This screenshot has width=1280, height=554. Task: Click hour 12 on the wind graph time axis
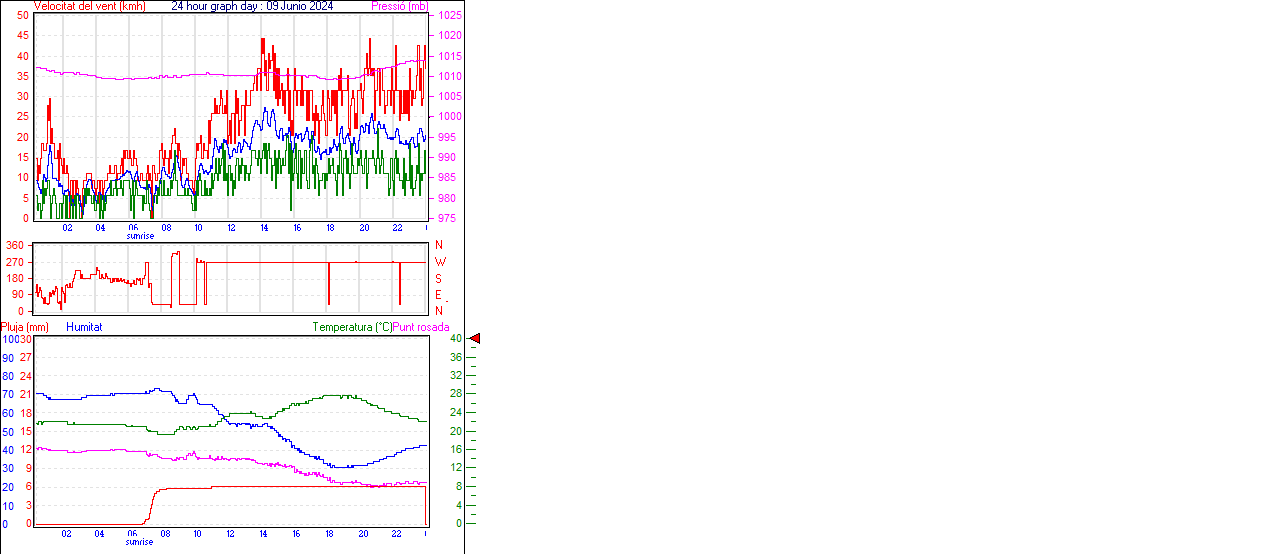[x=231, y=228]
